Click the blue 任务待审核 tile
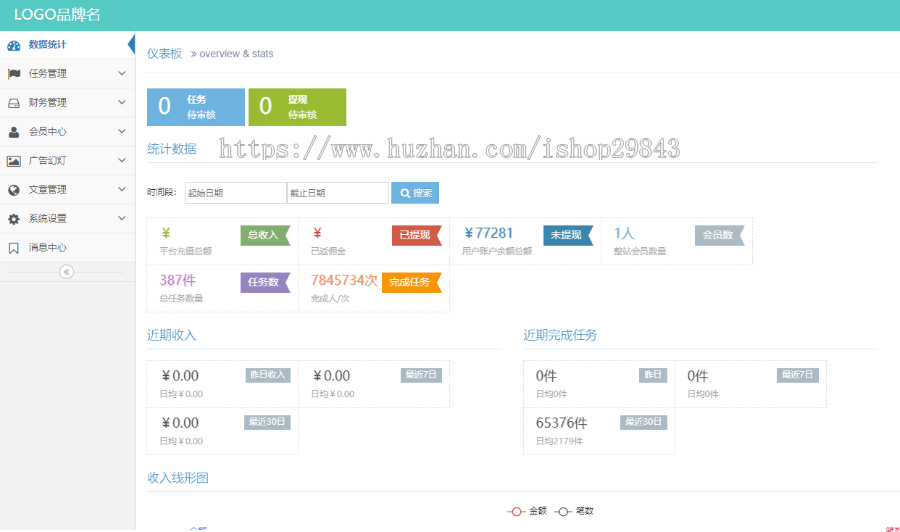 pyautogui.click(x=196, y=107)
